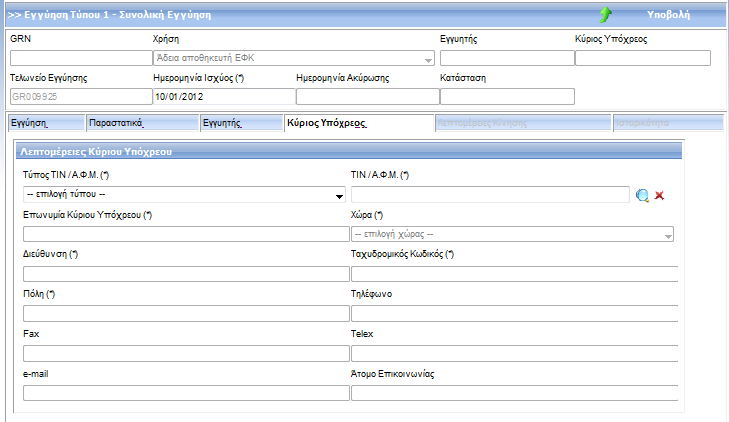The height and width of the screenshot is (422, 729).
Task: Open the Χρήση dropdown
Action: (294, 58)
